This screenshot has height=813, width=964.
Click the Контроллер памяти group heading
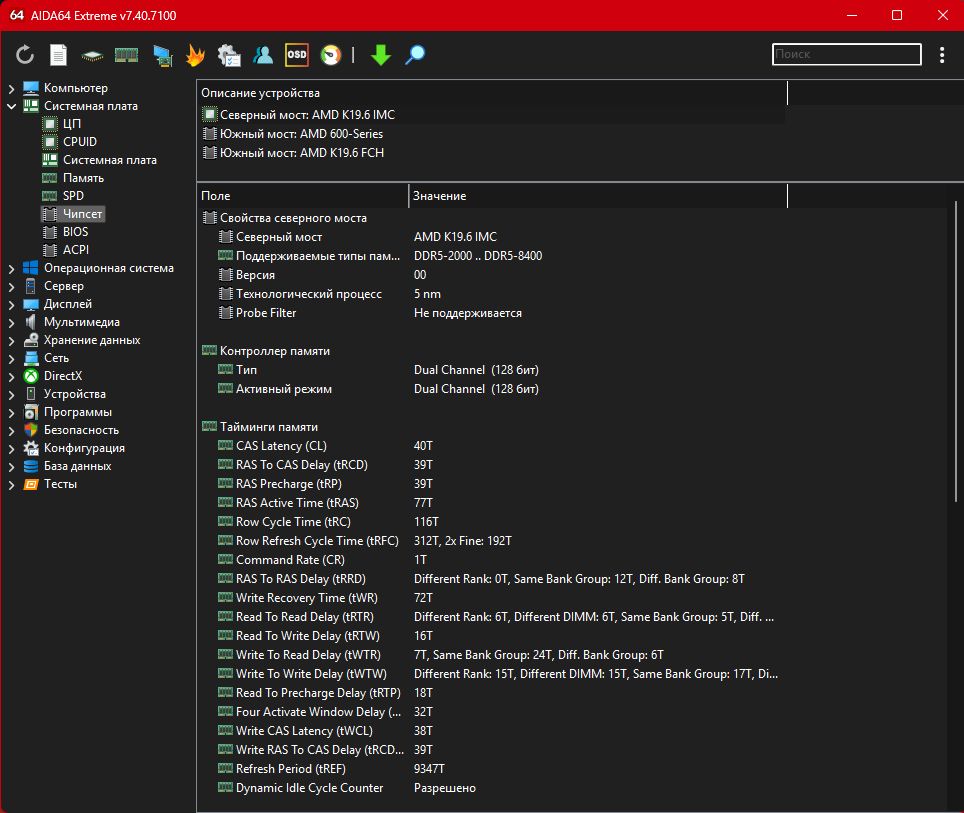(275, 351)
